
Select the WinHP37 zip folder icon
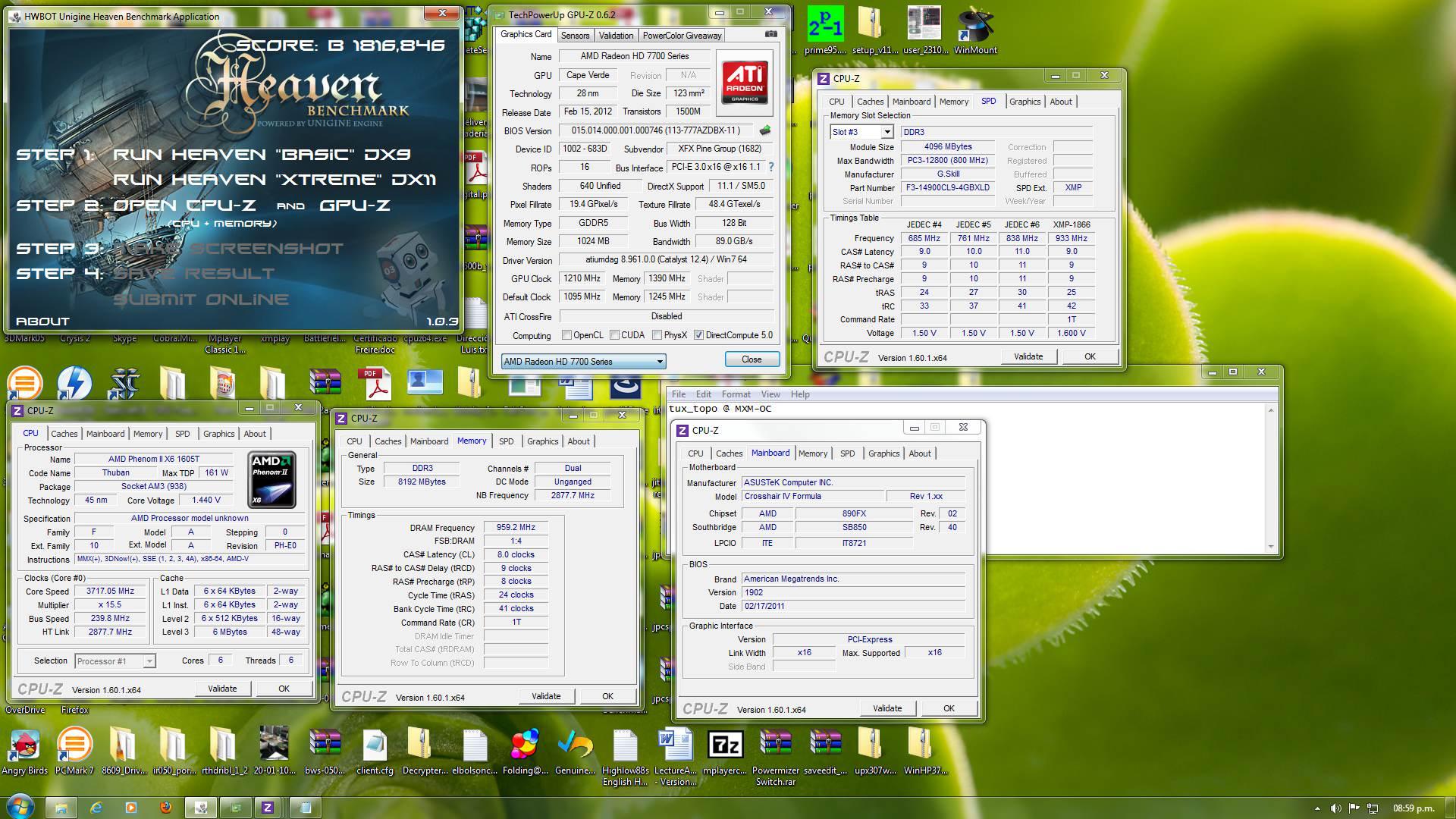[925, 752]
